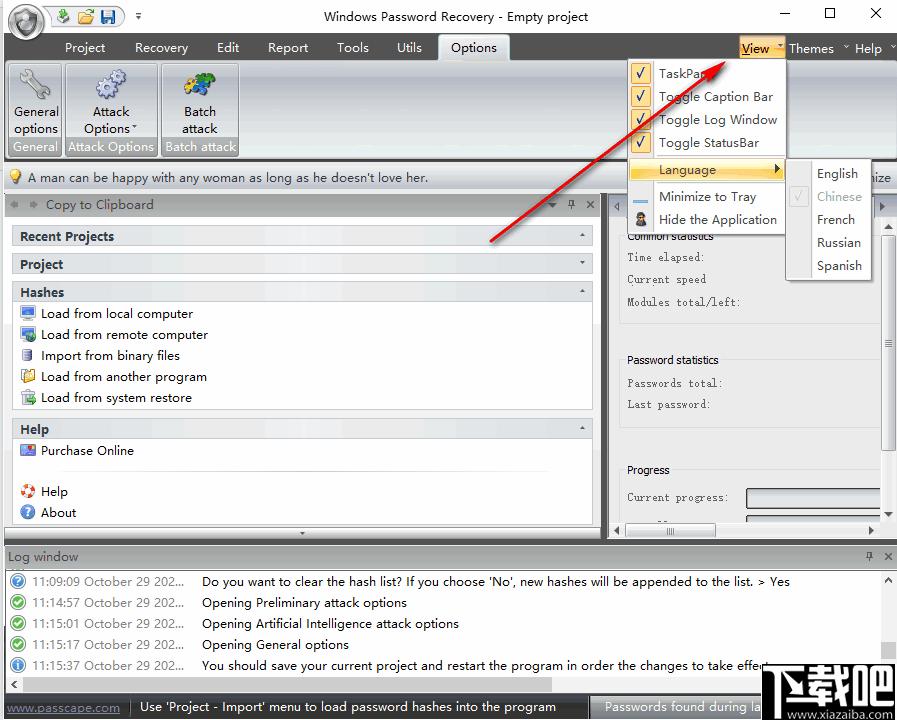Expand the Language submenu
The image size is (897, 720).
tap(707, 169)
